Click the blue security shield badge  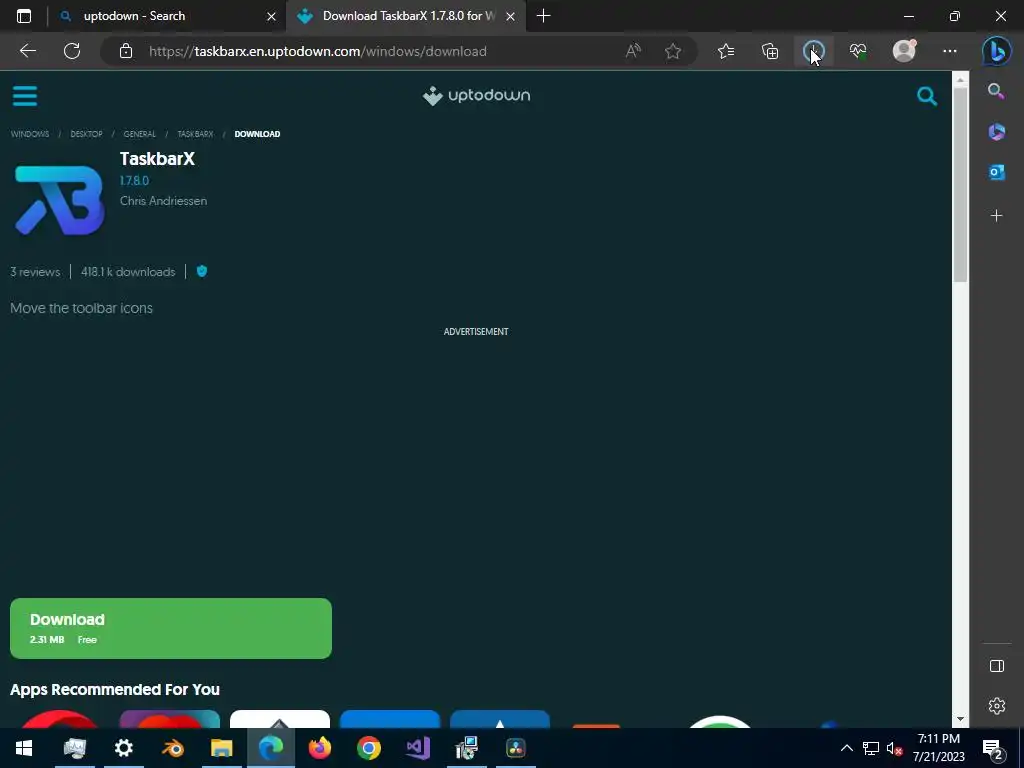(x=202, y=271)
